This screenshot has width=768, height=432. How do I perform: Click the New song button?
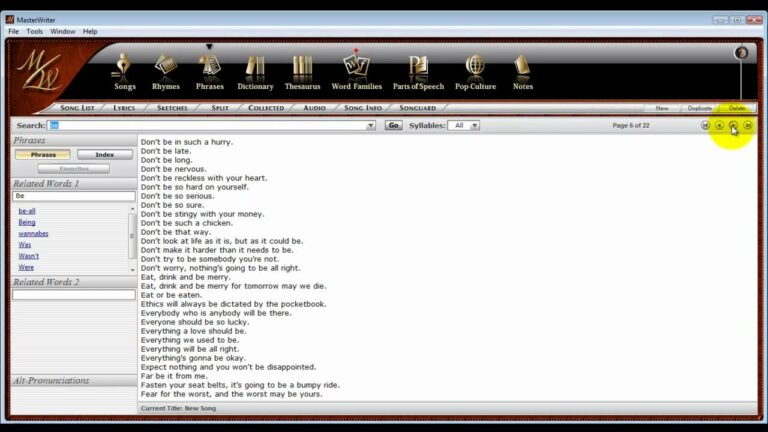662,108
